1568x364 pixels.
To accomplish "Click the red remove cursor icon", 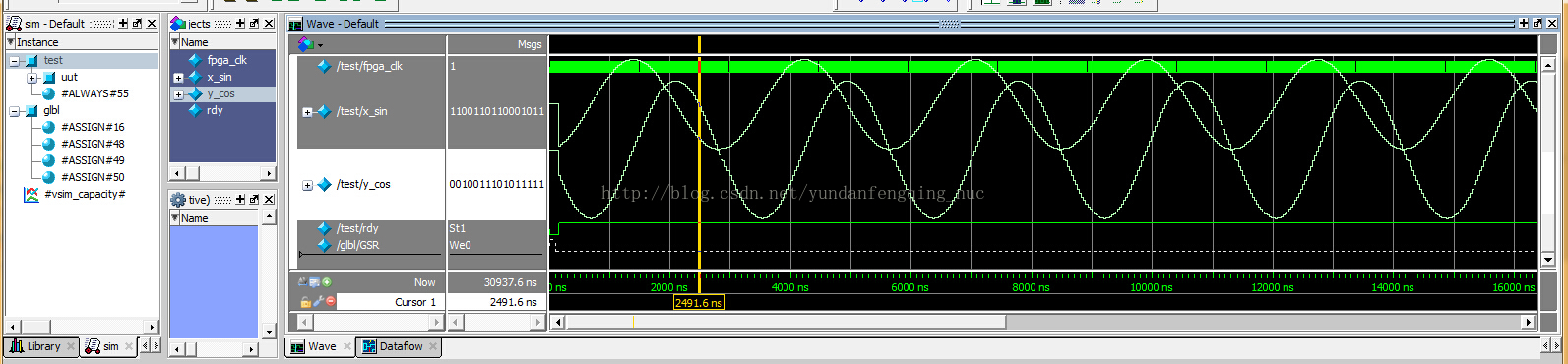I will tap(330, 302).
